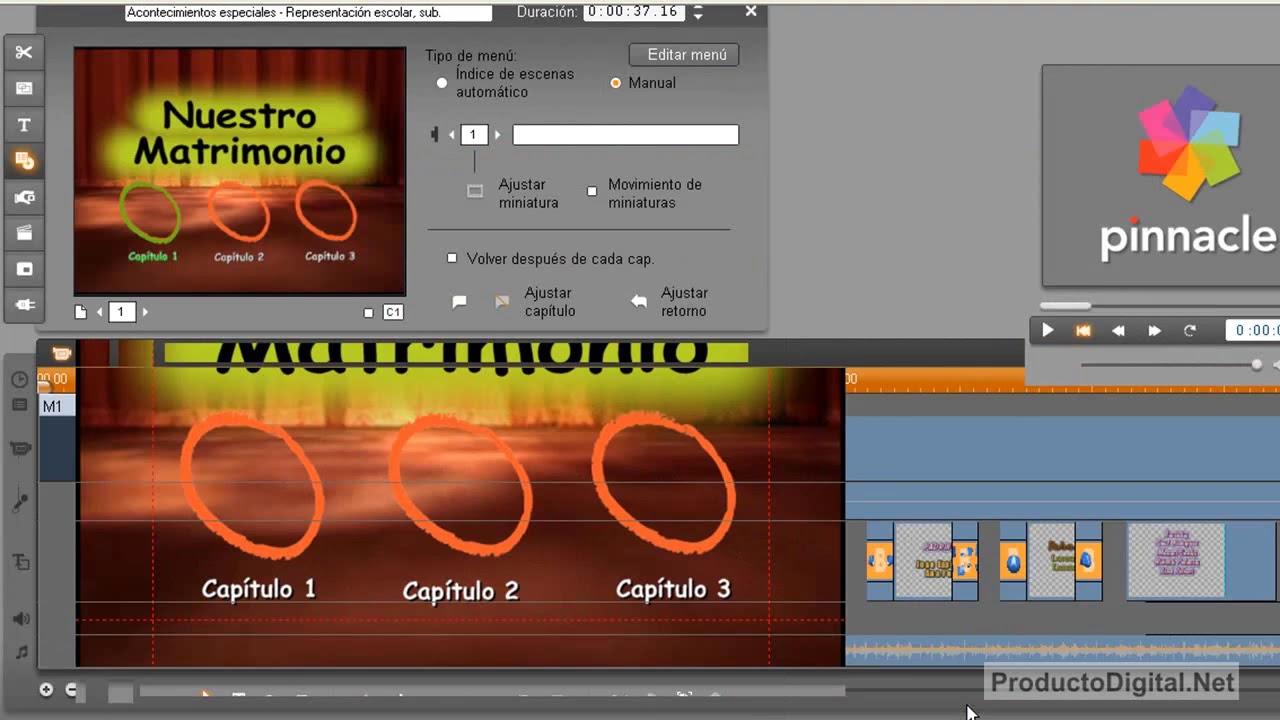Click the Editar menú button
The height and width of the screenshot is (720, 1280).
point(684,55)
